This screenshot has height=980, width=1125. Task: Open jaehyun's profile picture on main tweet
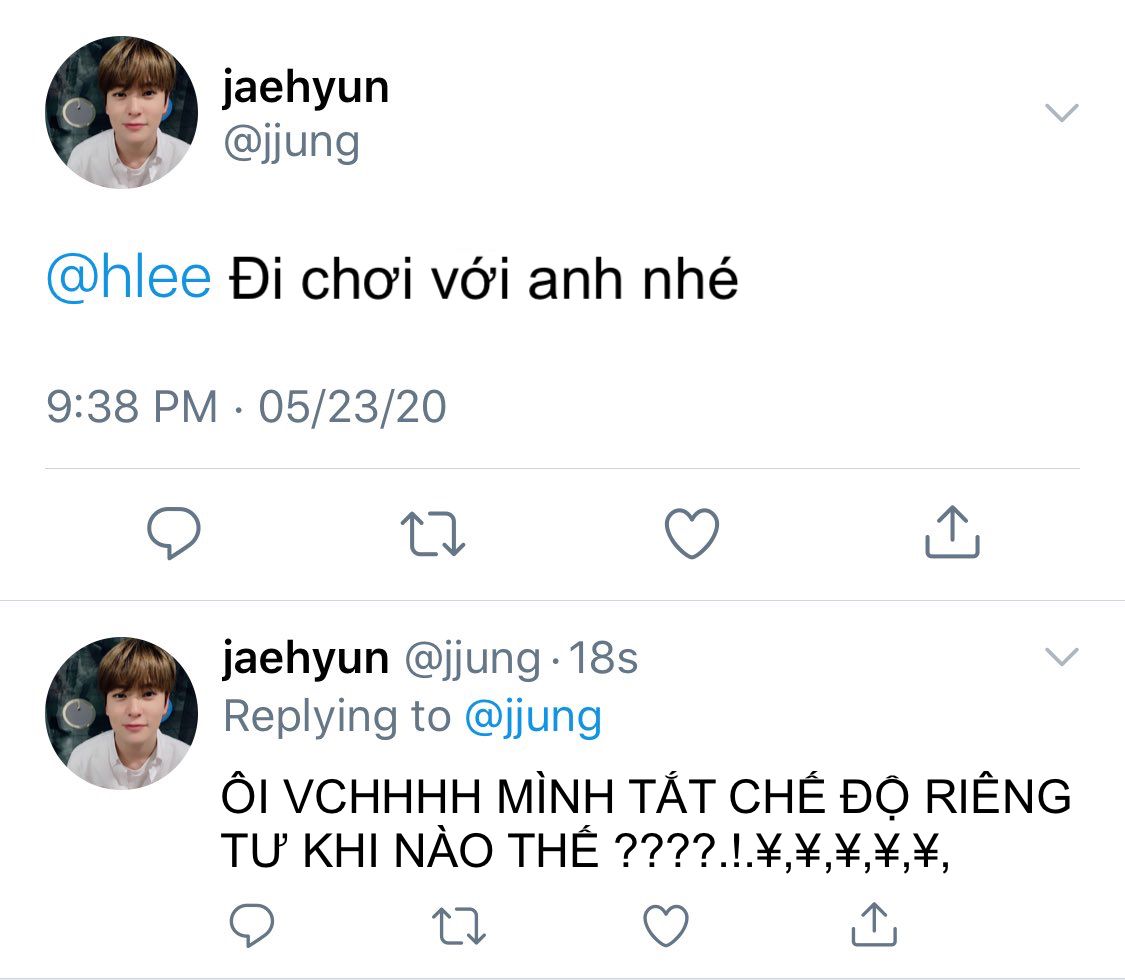click(x=121, y=113)
